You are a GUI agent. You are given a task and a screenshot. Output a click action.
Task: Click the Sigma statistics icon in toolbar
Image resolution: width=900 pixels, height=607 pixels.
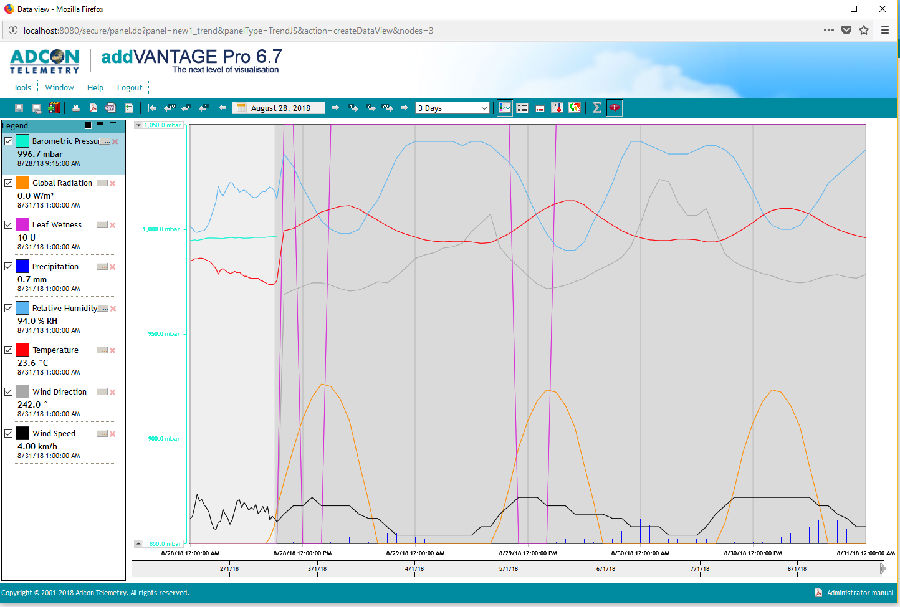click(x=596, y=107)
